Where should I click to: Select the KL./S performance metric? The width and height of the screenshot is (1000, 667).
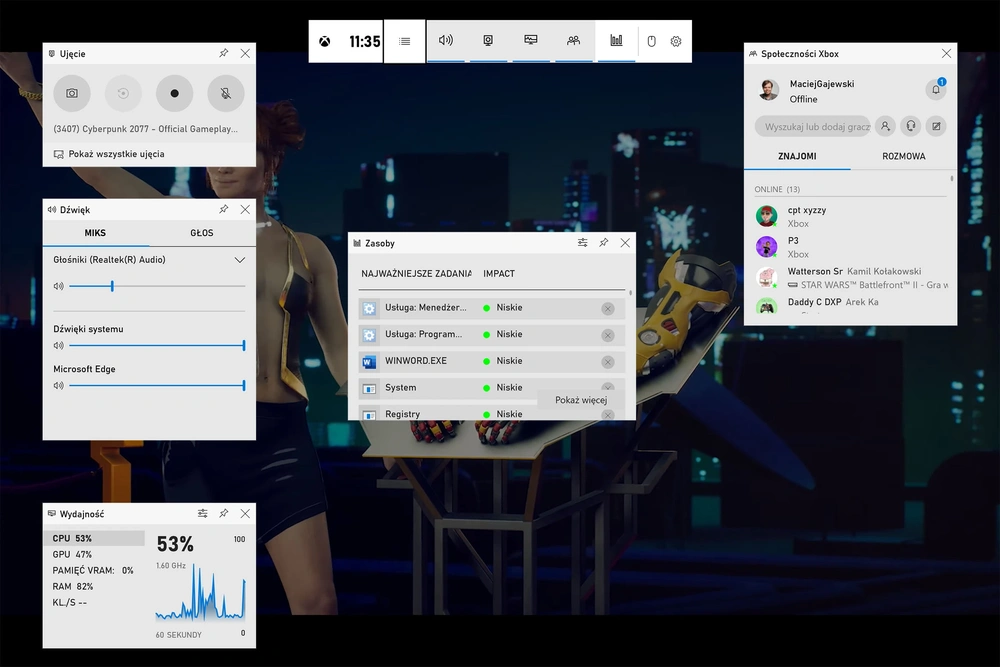(x=94, y=602)
